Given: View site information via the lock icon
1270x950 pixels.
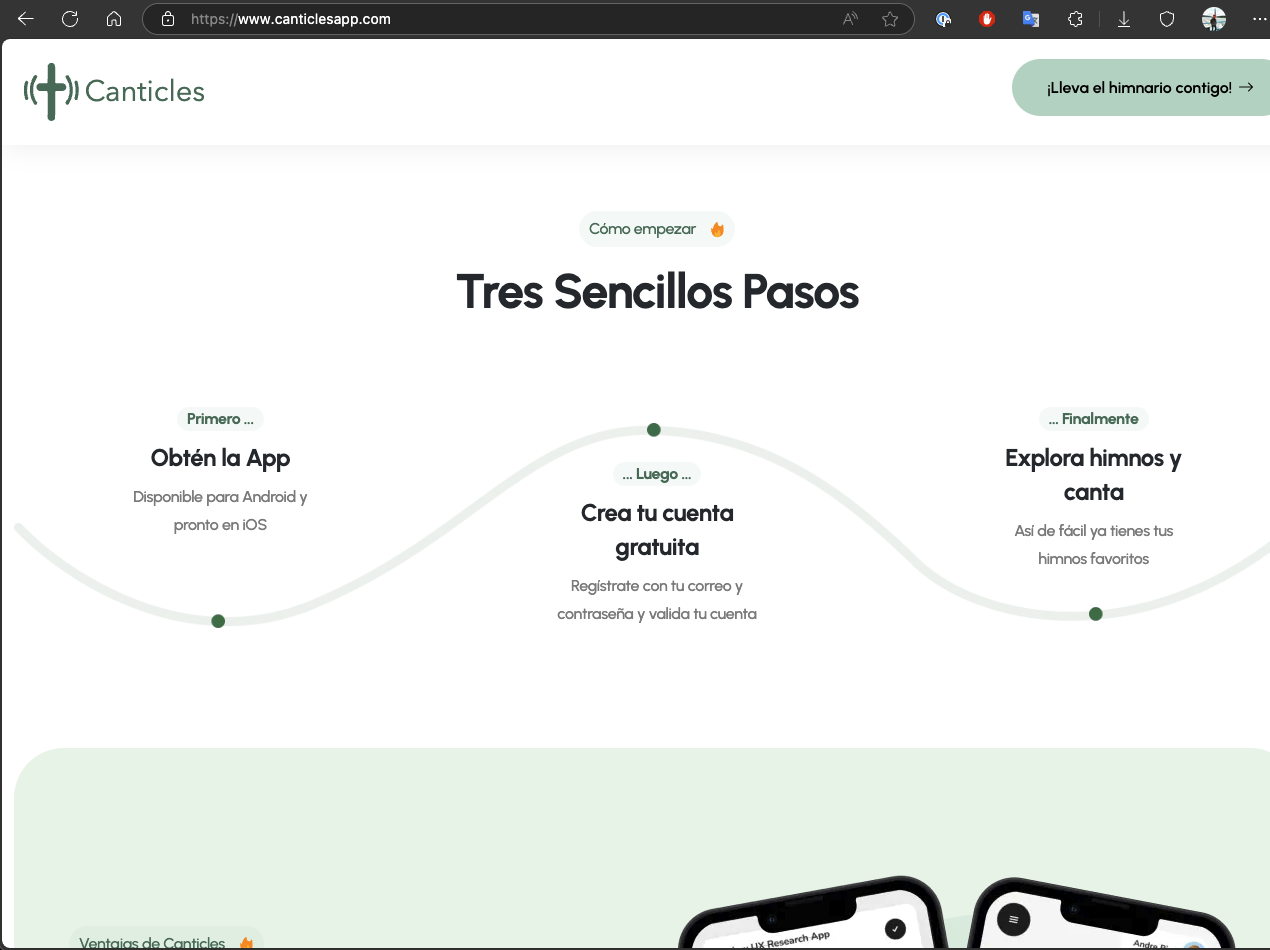Looking at the screenshot, I should pos(167,18).
